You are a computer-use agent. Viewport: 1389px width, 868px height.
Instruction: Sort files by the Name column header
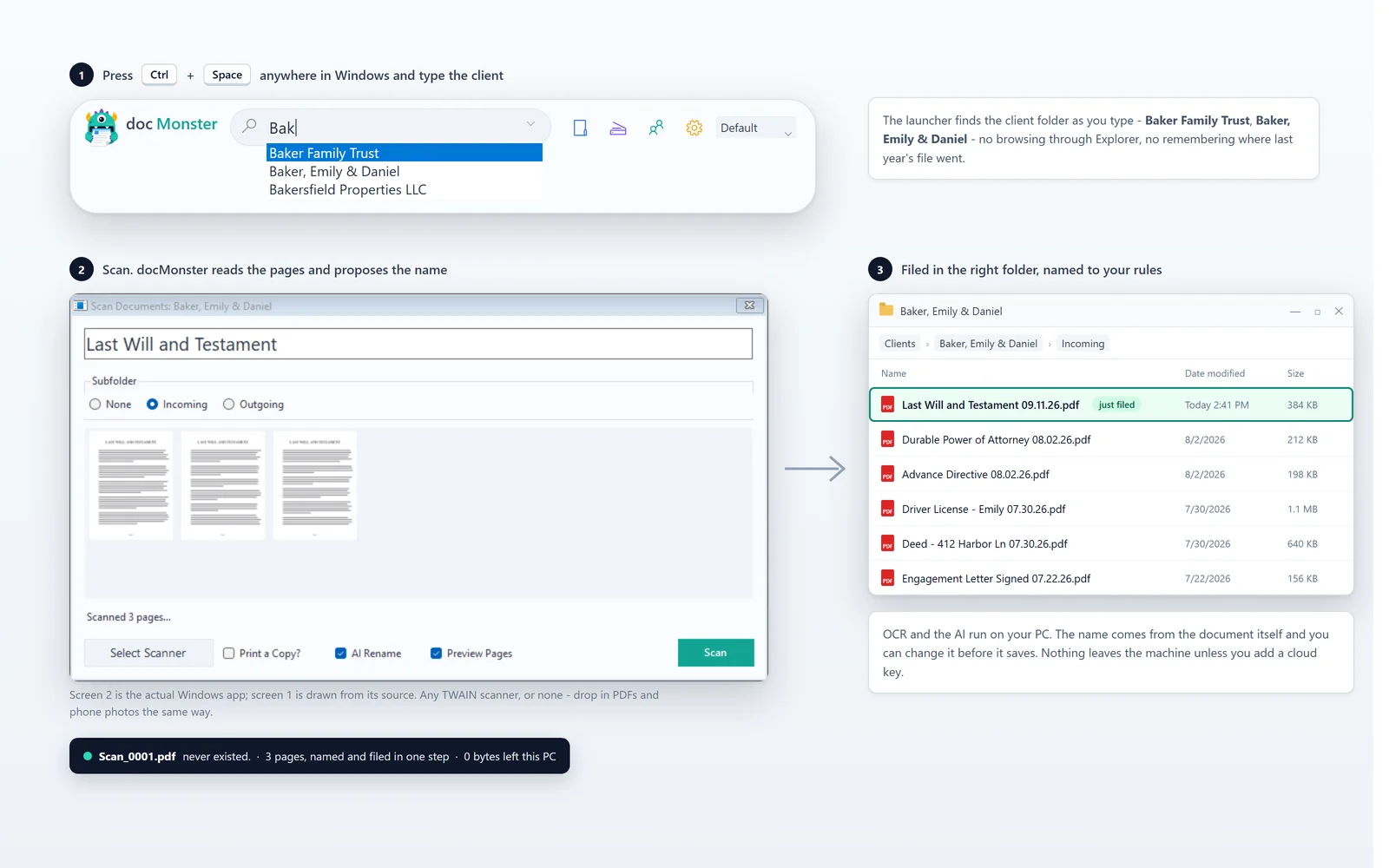point(893,373)
